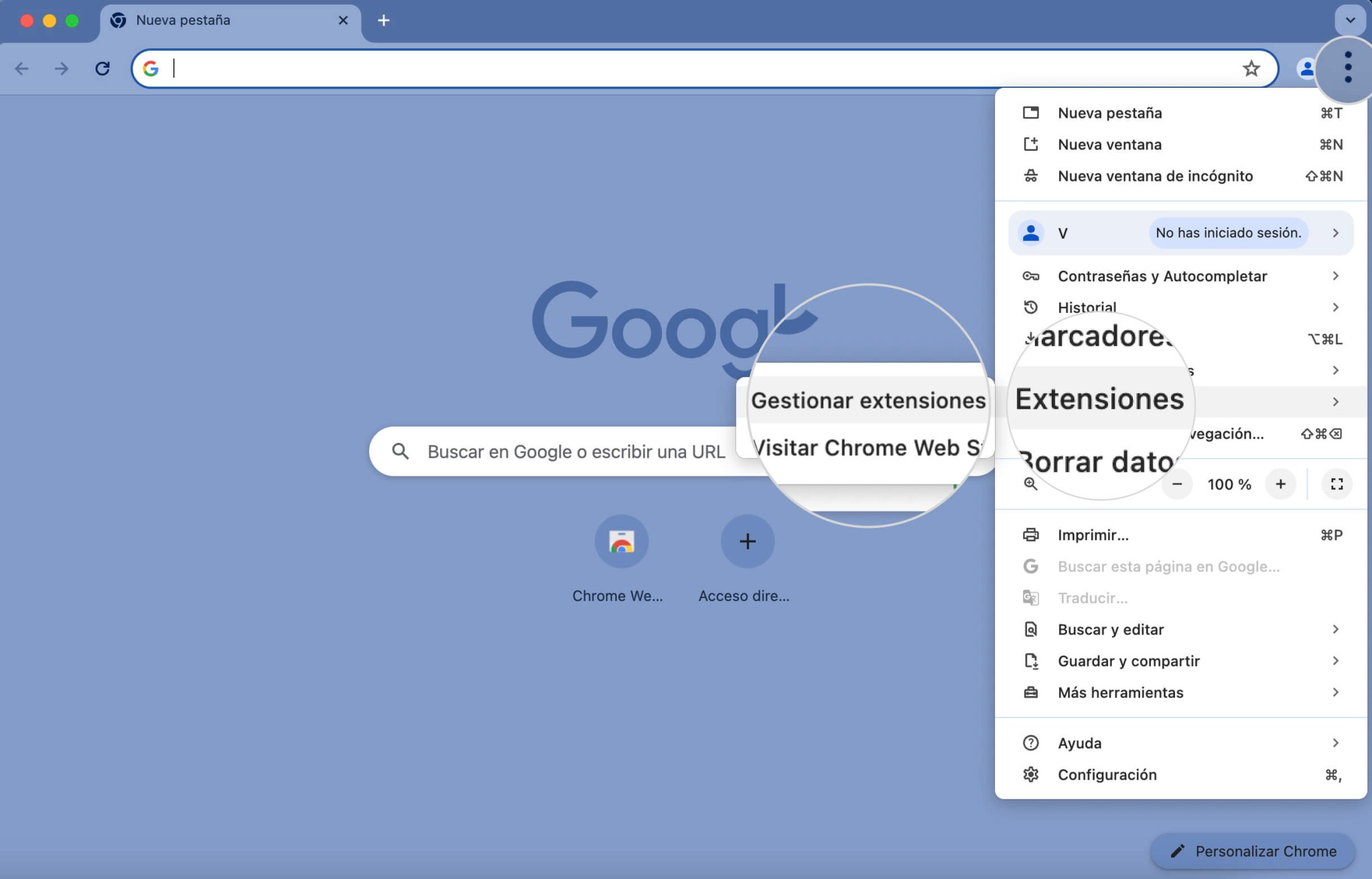Screen dimensions: 1372x879
Task: Select Nueva pestaña menu item
Action: [x=1182, y=113]
